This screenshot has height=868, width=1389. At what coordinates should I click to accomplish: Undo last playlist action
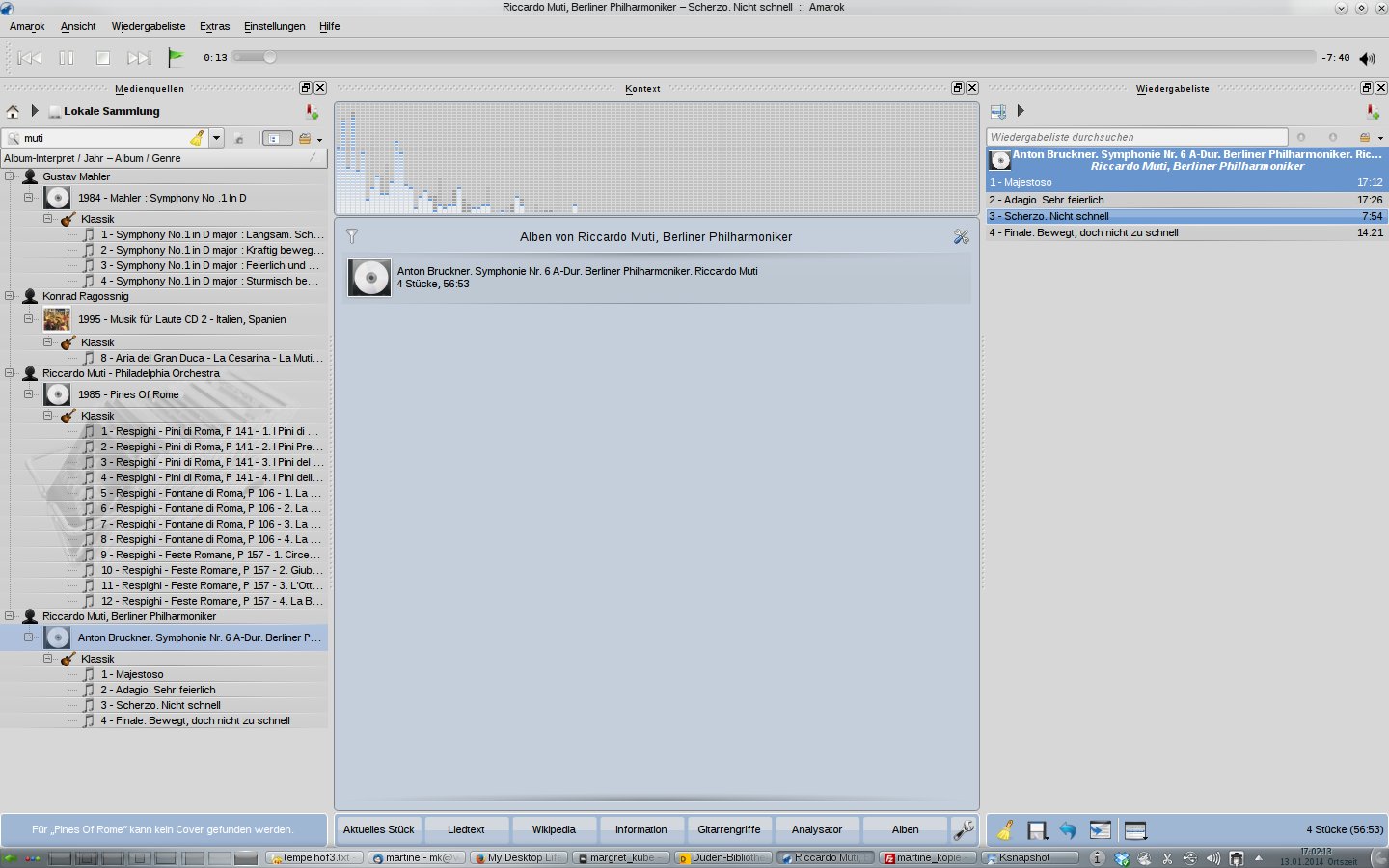(x=1068, y=829)
